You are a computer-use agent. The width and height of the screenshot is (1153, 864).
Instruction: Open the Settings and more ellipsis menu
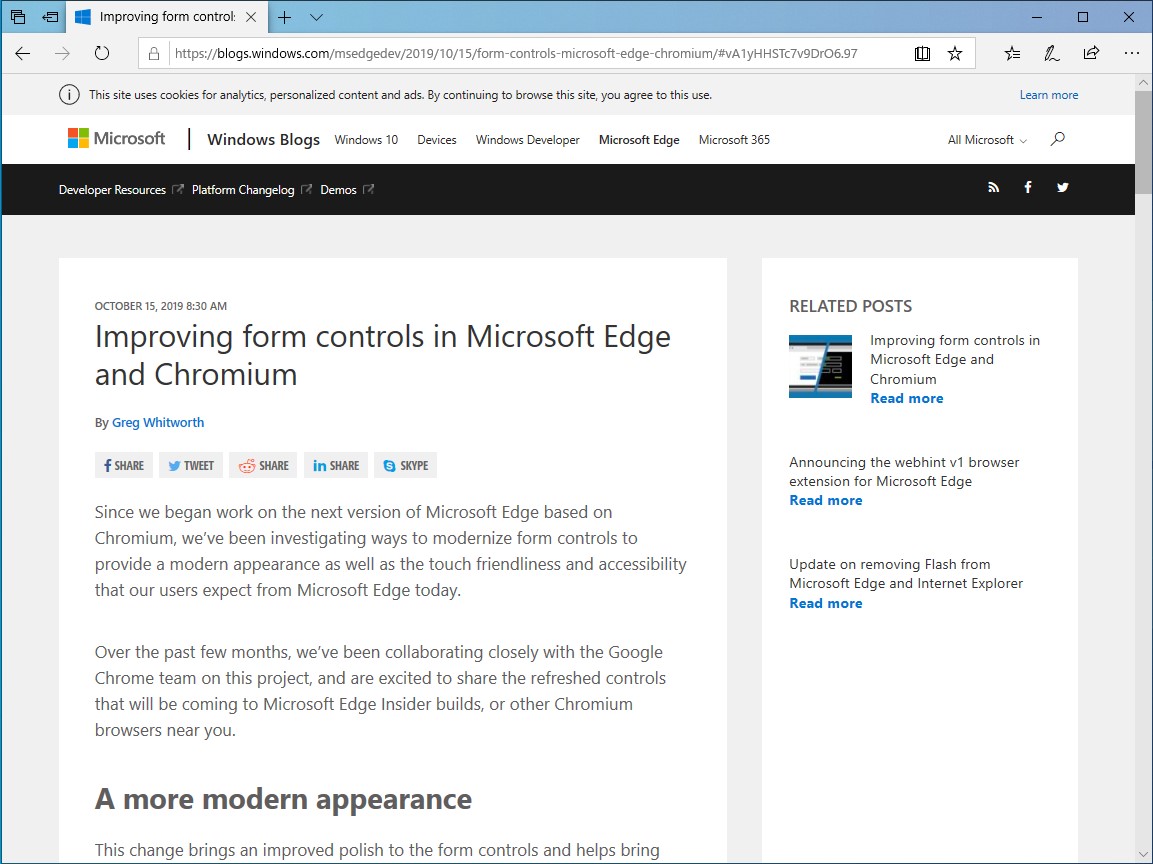[1131, 53]
